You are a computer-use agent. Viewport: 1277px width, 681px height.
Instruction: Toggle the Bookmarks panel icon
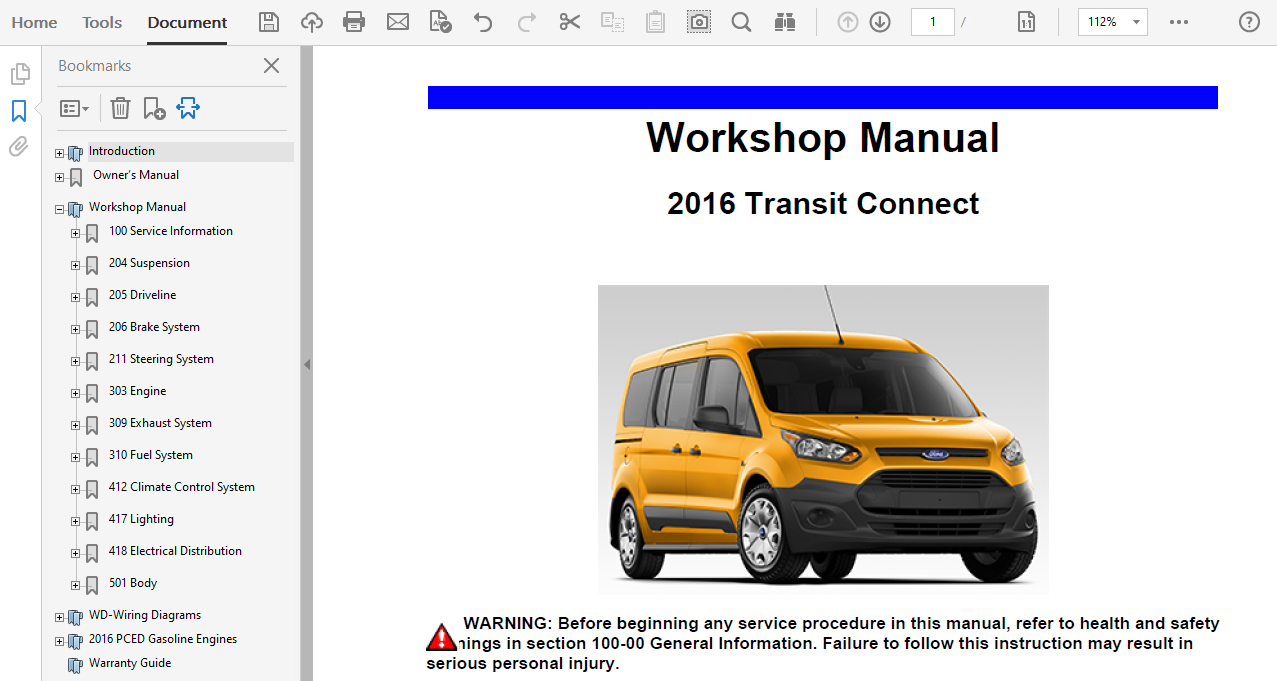pos(19,111)
